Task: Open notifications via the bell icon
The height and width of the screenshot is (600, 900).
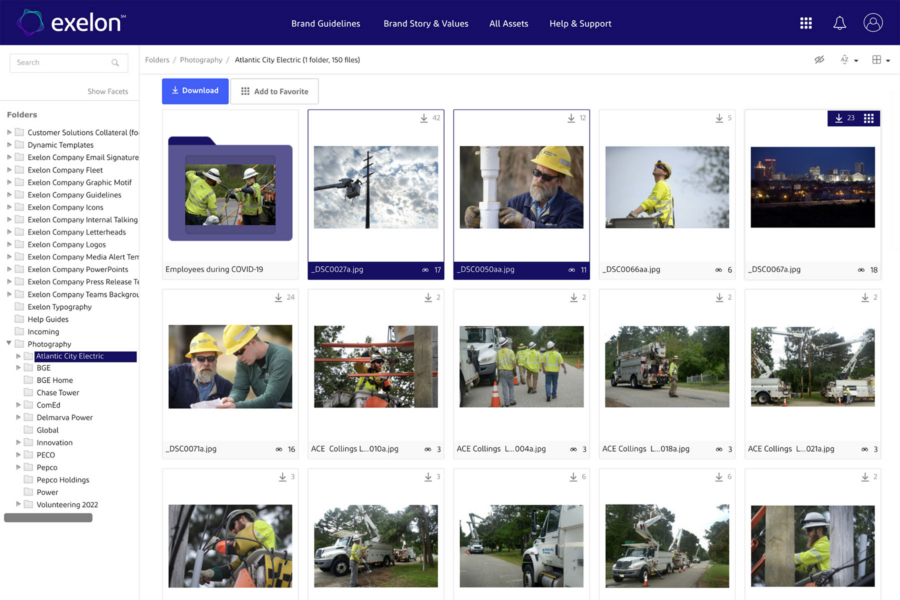Action: point(838,23)
